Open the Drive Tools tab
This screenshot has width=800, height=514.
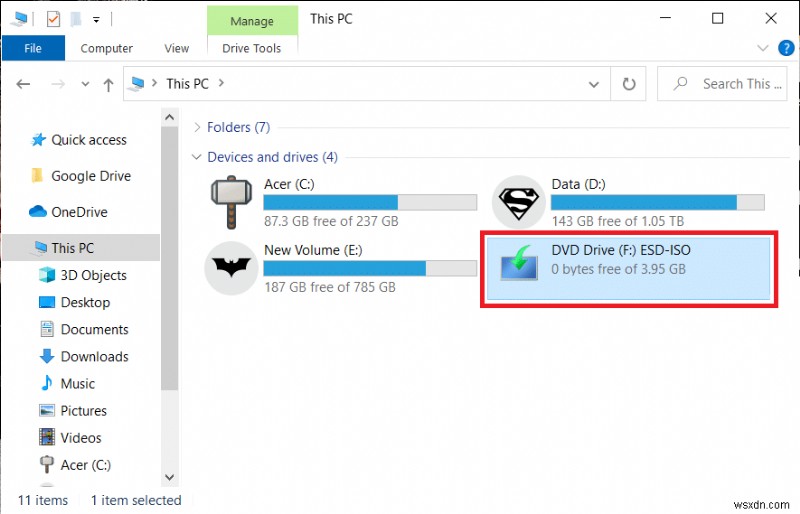pos(252,48)
